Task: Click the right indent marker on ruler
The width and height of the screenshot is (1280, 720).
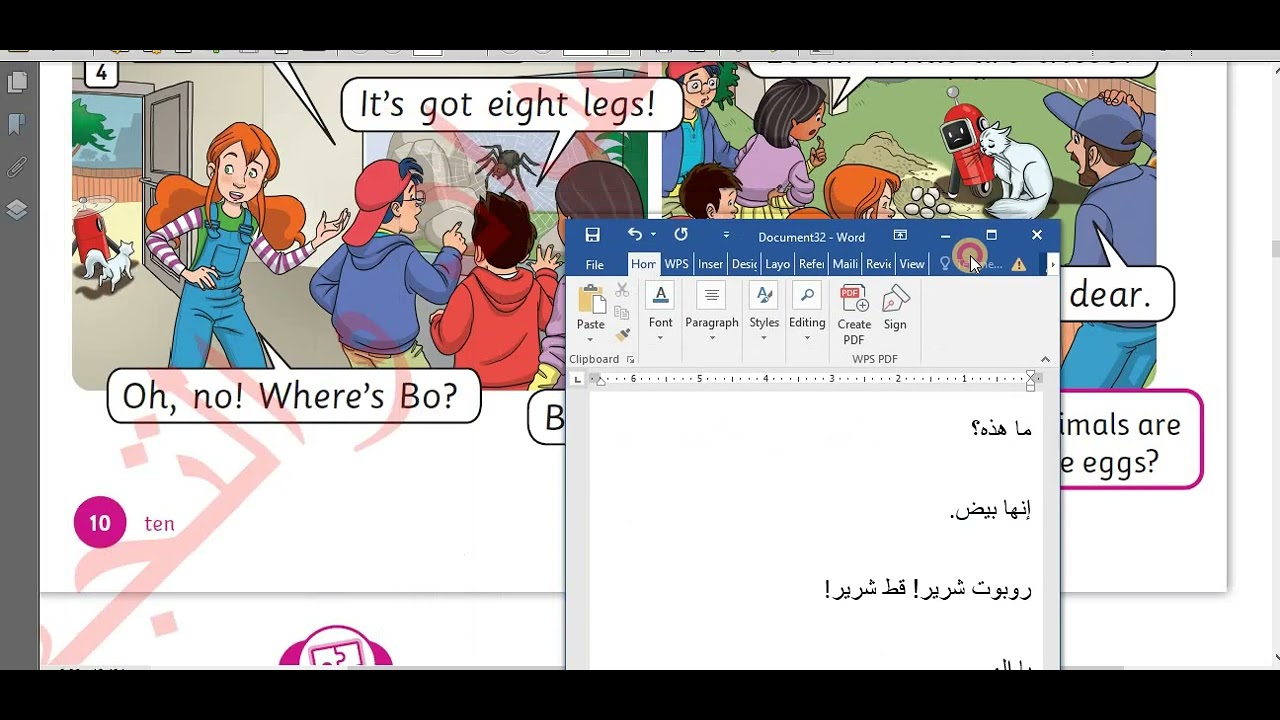Action: pos(1031,379)
